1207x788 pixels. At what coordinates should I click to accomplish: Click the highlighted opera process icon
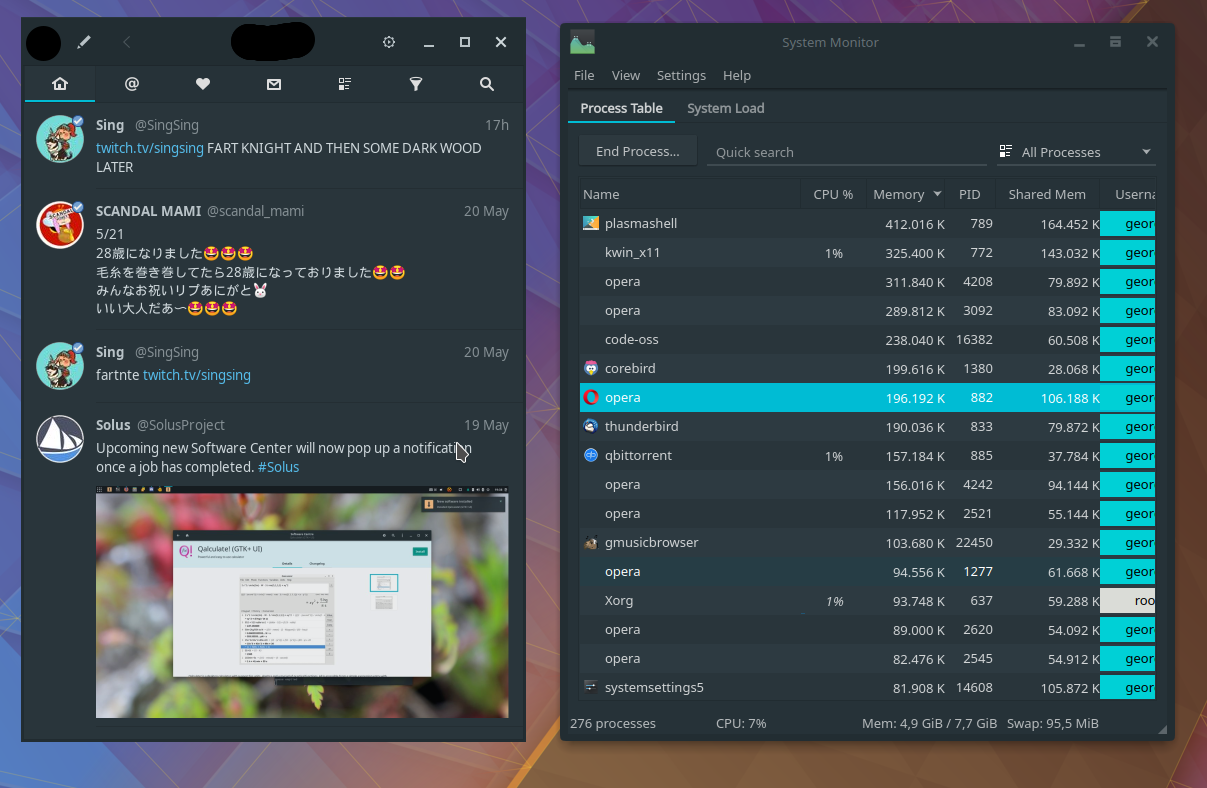point(590,397)
